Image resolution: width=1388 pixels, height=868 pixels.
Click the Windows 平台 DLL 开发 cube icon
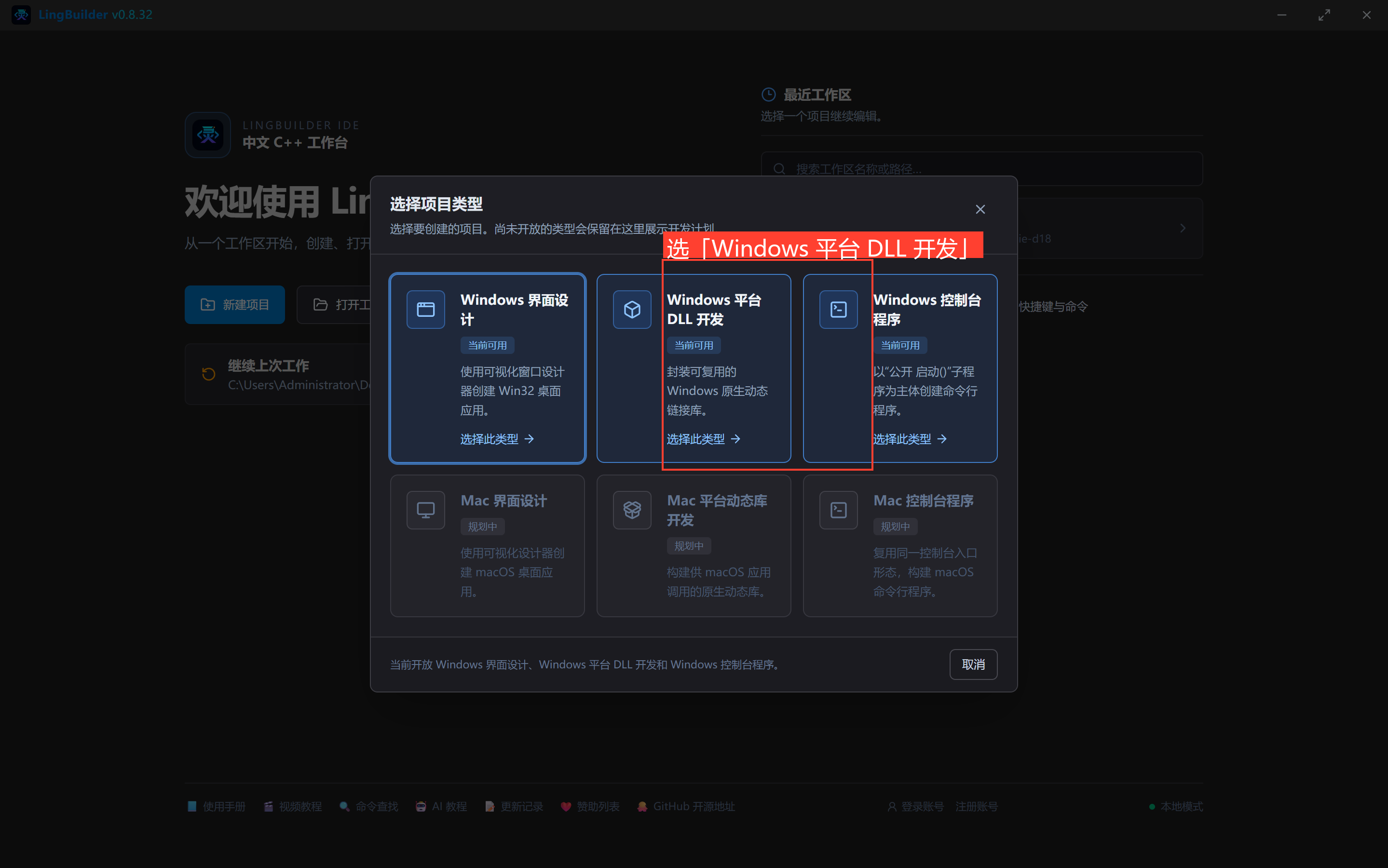point(632,310)
